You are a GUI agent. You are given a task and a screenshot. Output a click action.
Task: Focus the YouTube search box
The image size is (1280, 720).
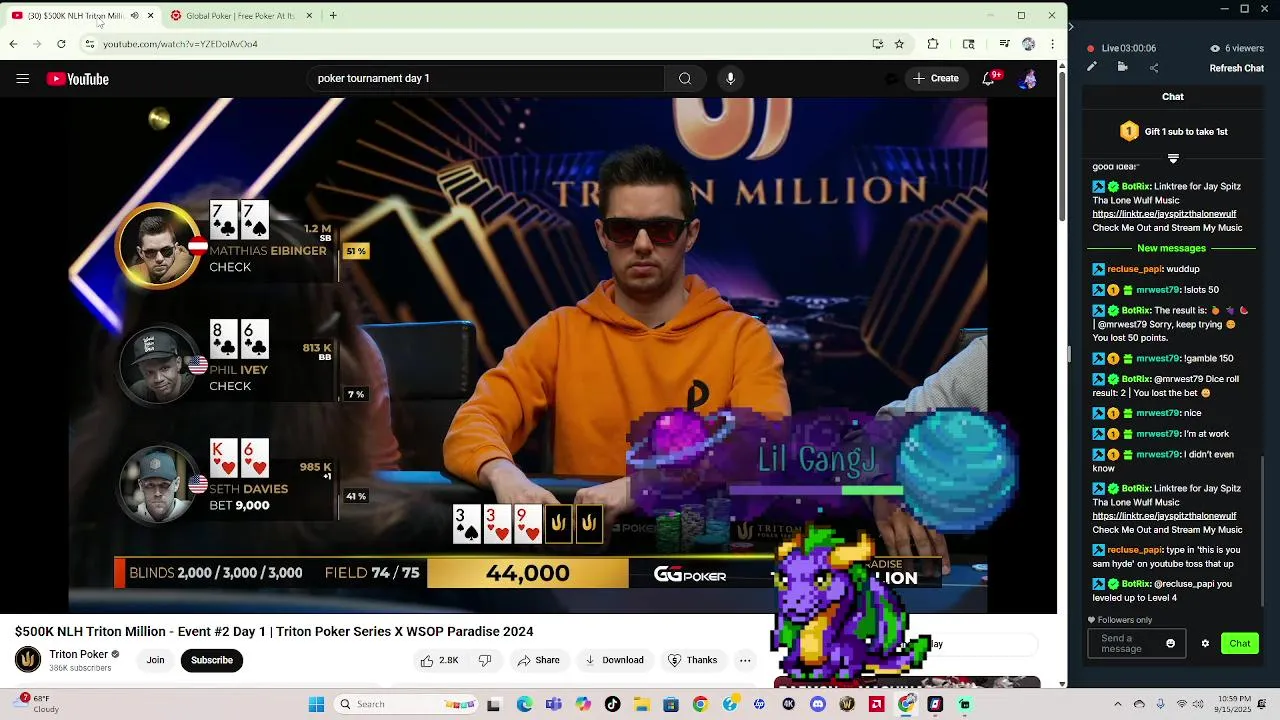tap(487, 79)
